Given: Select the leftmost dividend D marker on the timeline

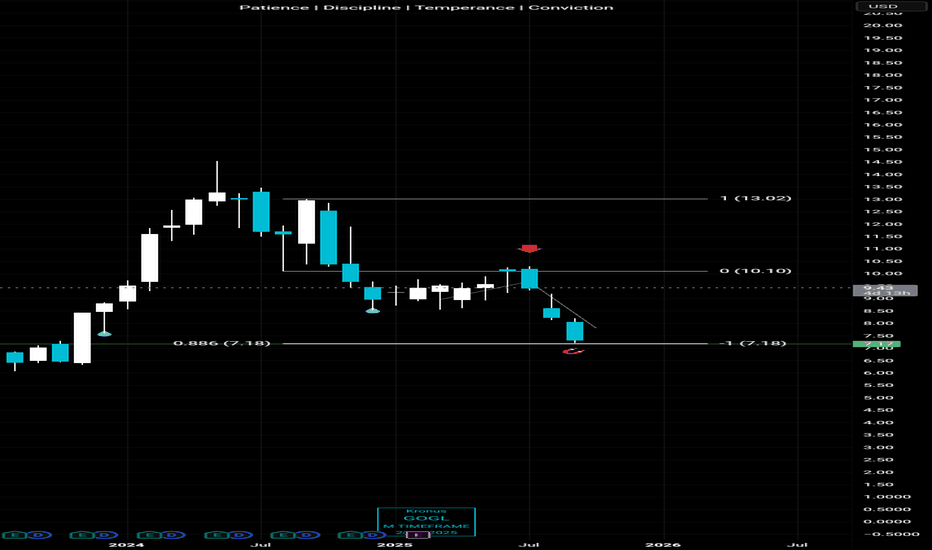Looking at the screenshot, I should (x=40, y=535).
